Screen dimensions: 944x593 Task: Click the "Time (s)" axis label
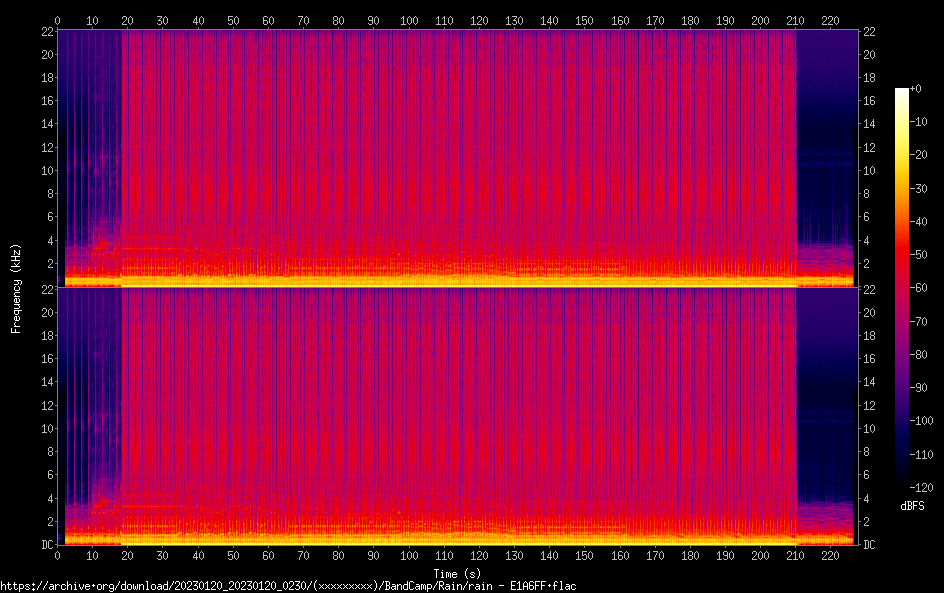tap(457, 573)
